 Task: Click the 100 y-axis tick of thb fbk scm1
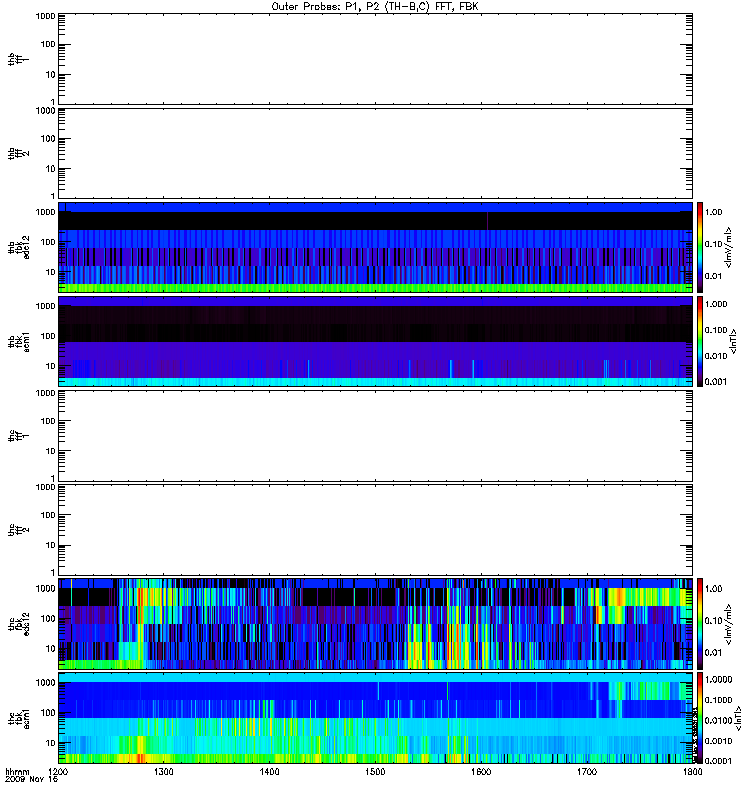[48, 336]
